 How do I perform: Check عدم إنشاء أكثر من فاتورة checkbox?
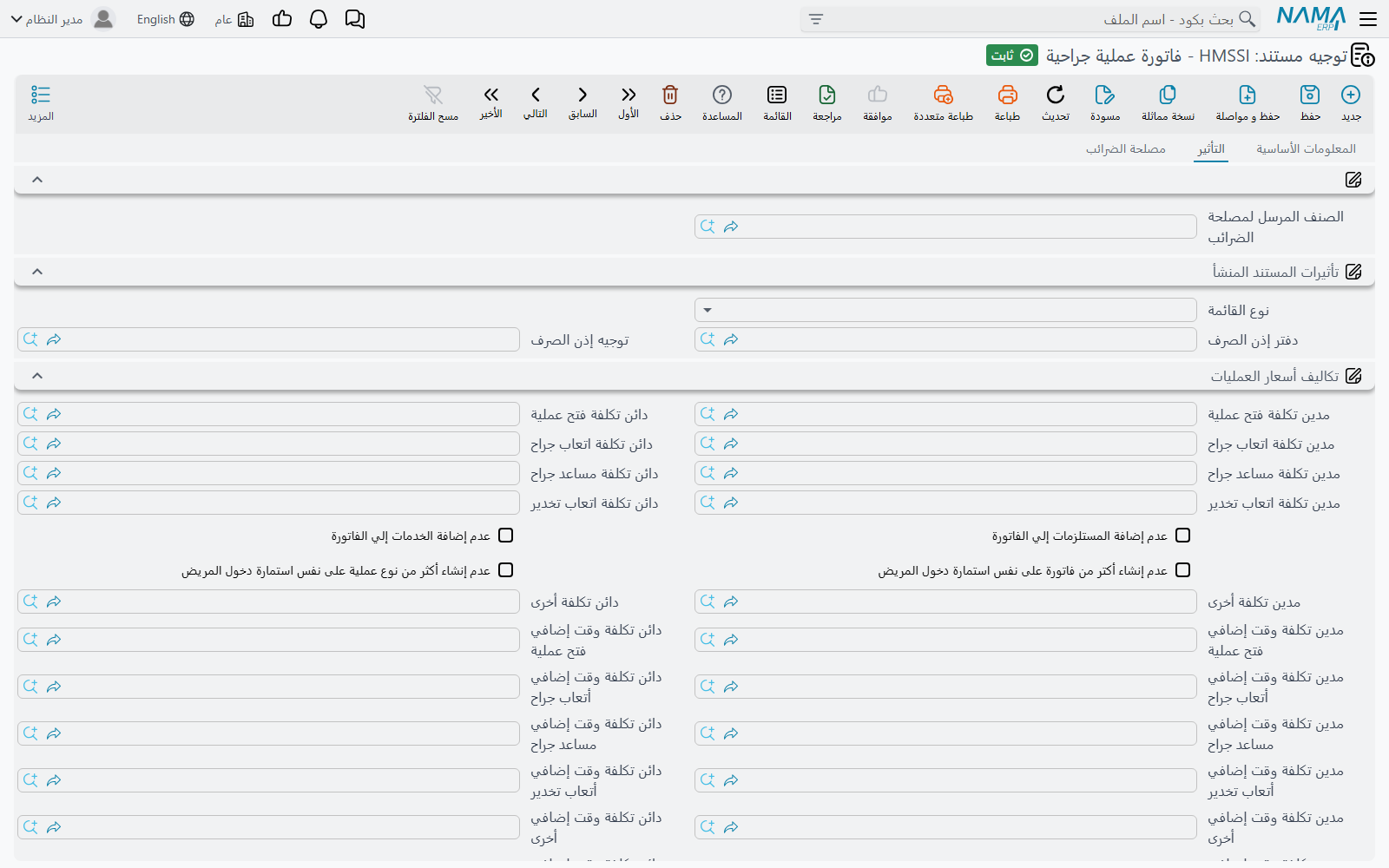pos(1182,570)
